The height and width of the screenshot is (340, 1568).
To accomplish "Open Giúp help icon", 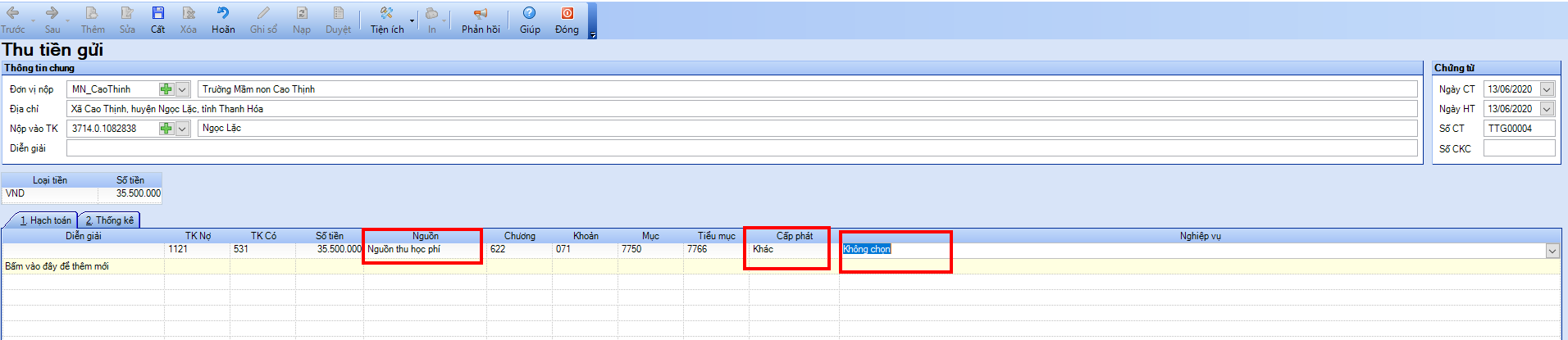I will (x=530, y=14).
